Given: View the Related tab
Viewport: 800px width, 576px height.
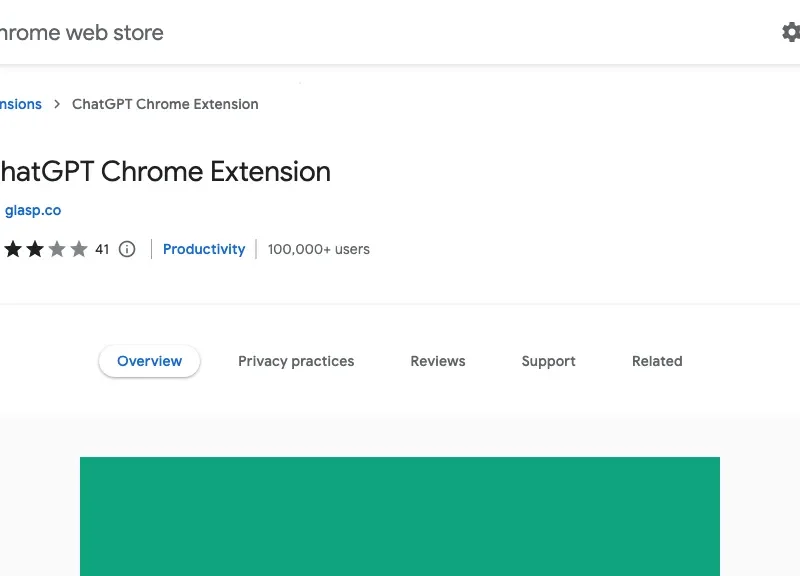Looking at the screenshot, I should point(657,361).
